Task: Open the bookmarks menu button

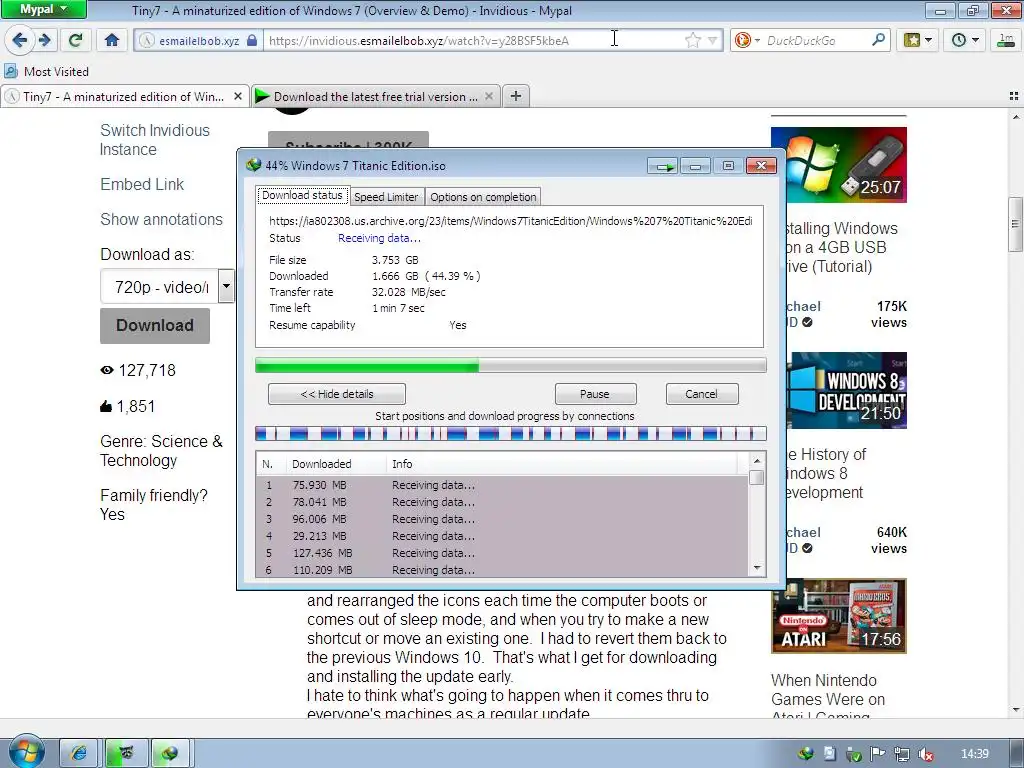Action: (918, 40)
